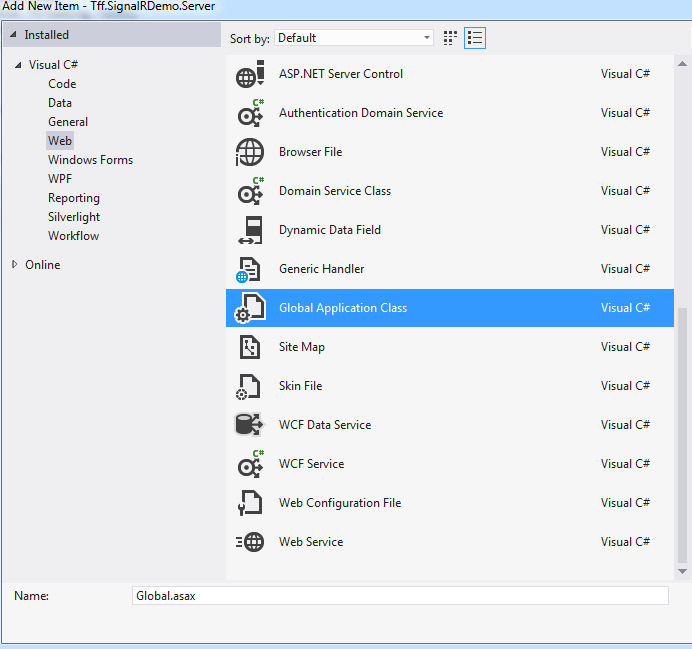This screenshot has width=692, height=649.
Task: Select the Site Map template icon
Action: (x=249, y=347)
